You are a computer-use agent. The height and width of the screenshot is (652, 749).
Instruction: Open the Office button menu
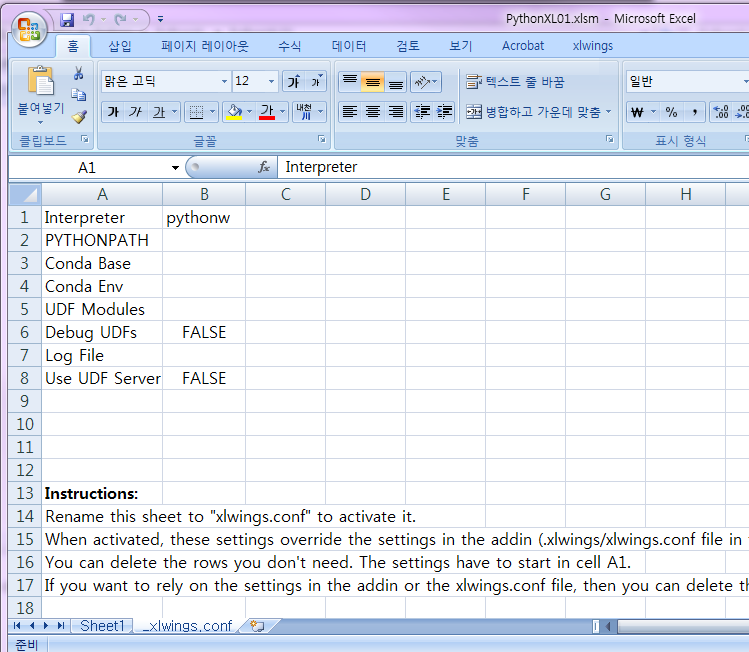coord(29,29)
